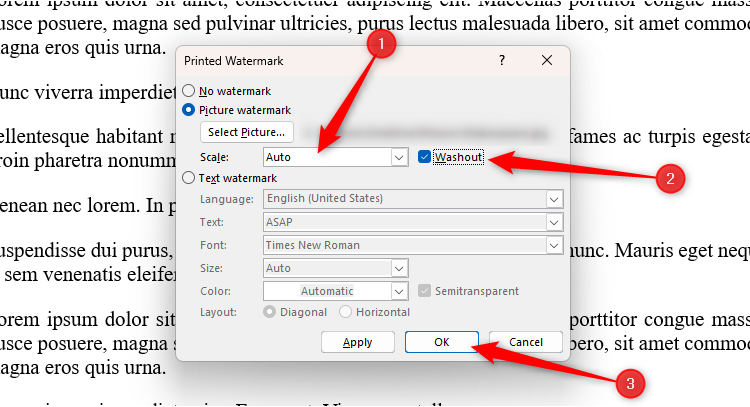Select the Diagonal layout option
Viewport: 750px width, 407px height.
[x=269, y=312]
